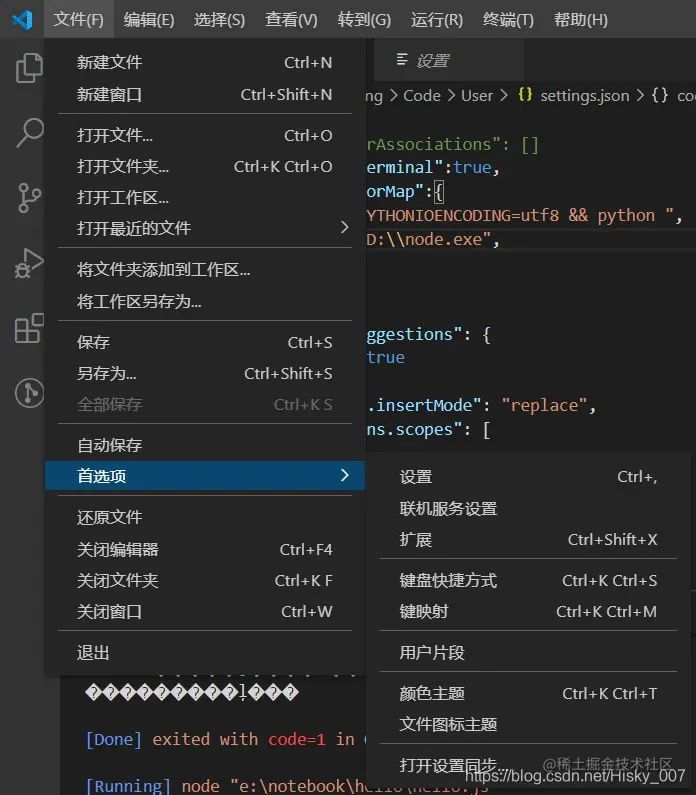Expand 打开最近的文件 submenu arrow

(345, 228)
